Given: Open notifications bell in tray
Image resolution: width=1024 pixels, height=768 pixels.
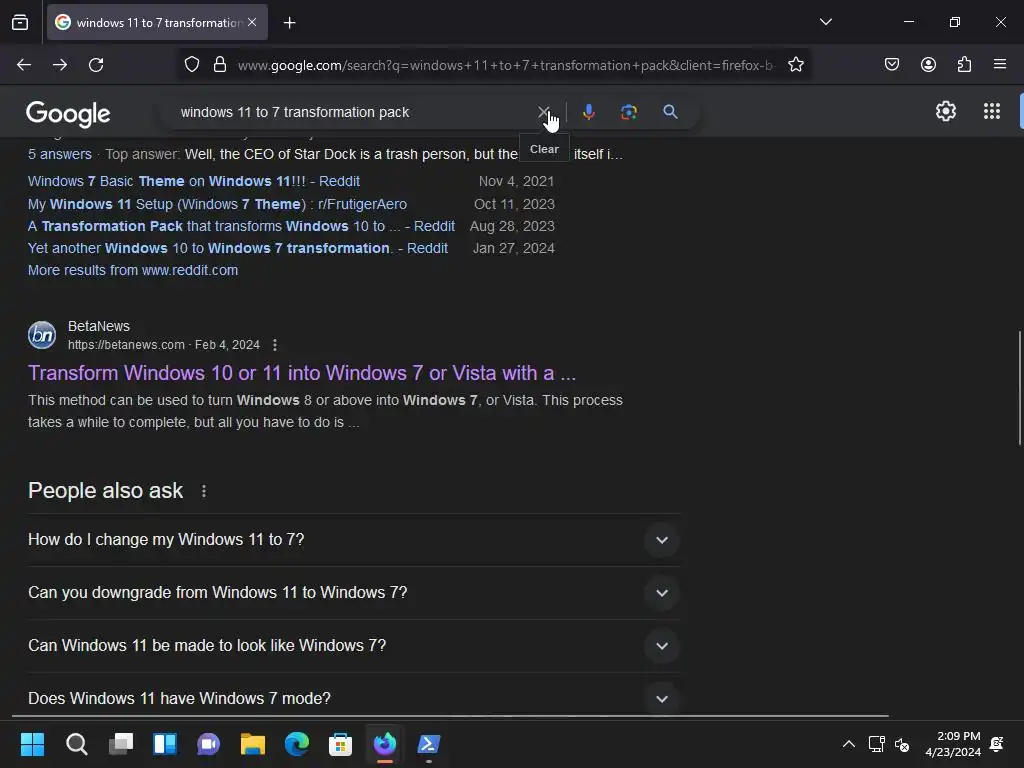Looking at the screenshot, I should pos(997,744).
